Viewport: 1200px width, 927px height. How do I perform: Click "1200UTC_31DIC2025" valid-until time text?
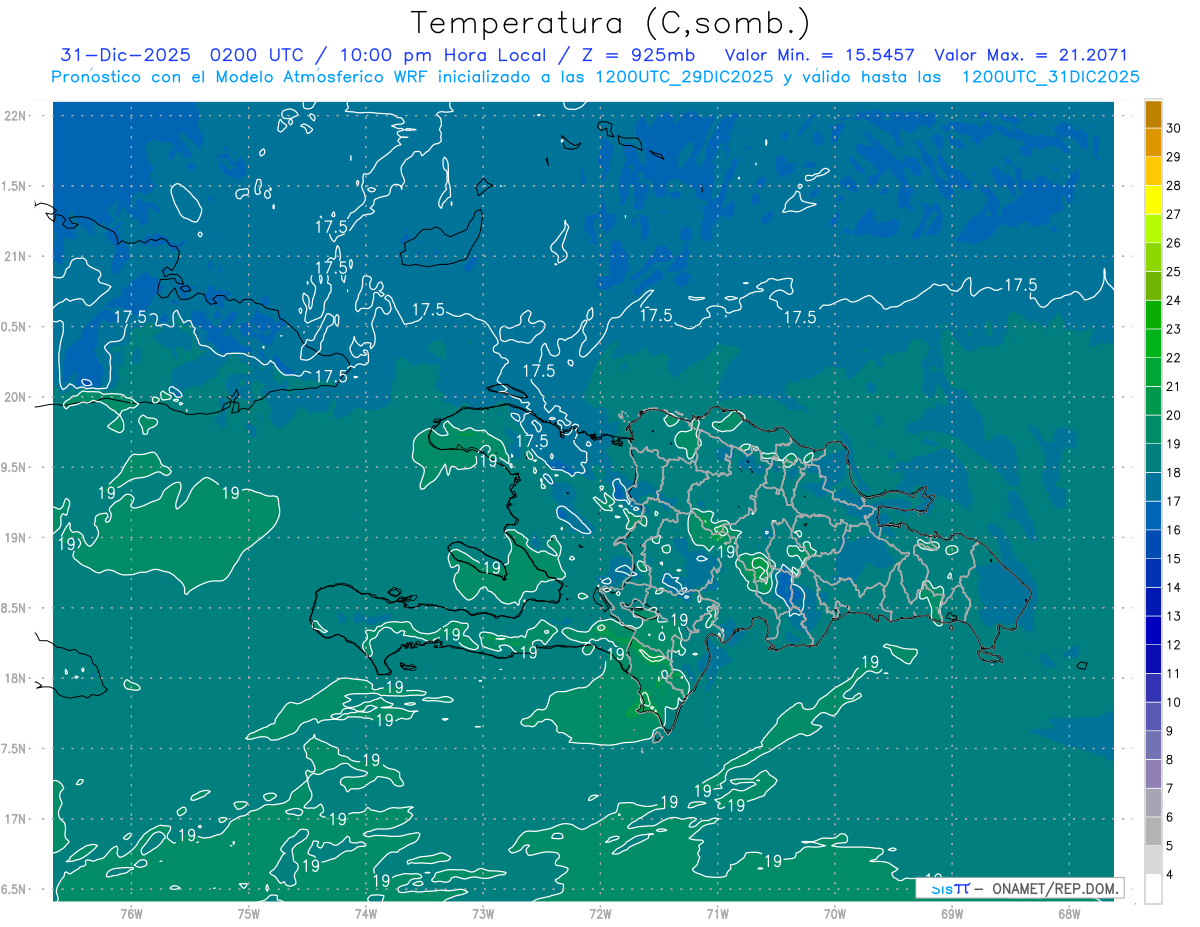1051,77
